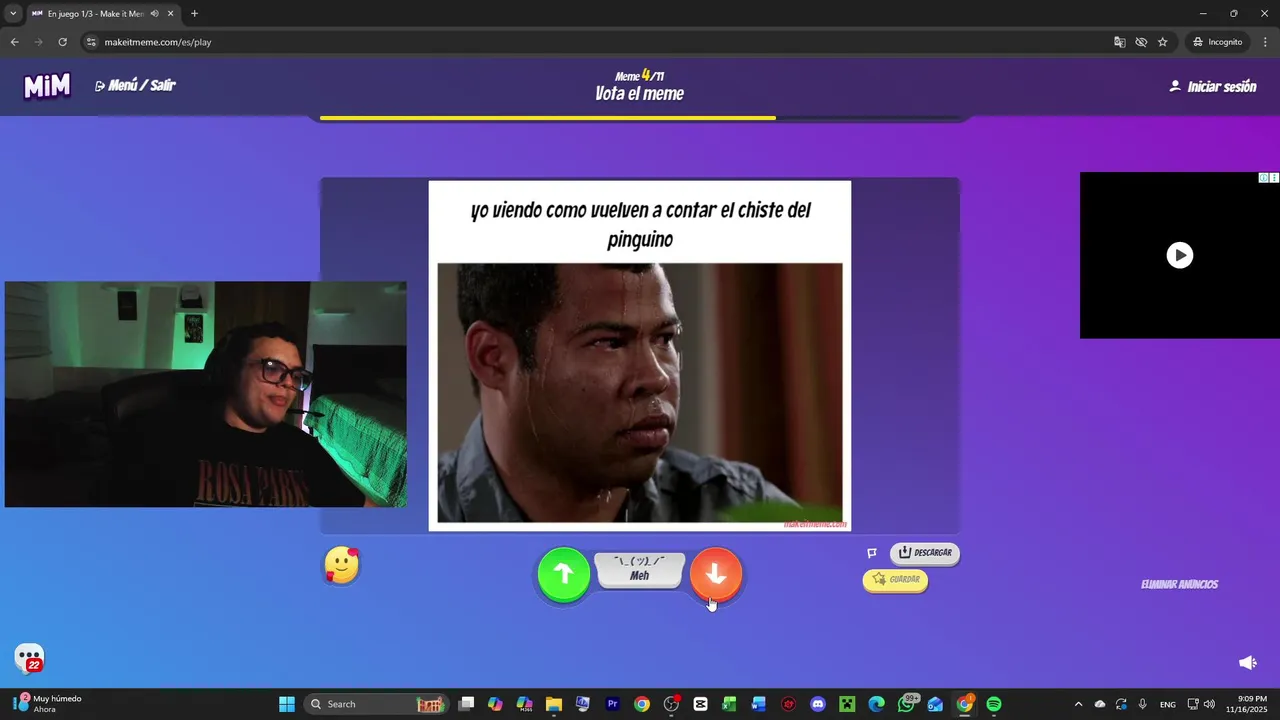The image size is (1280, 720).
Task: Open weather widget Muy húmedo
Action: tap(48, 704)
